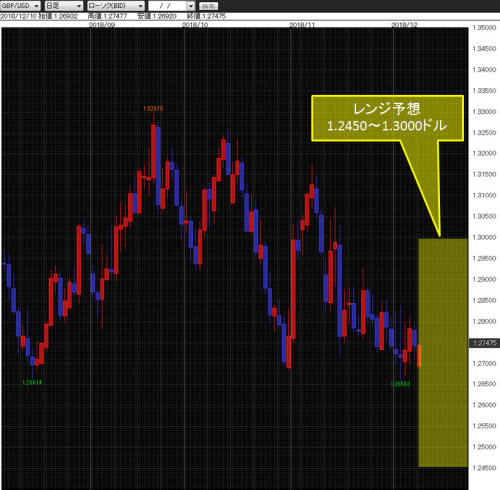Click the 1.32978 high price label
The image size is (500, 490).
[153, 109]
